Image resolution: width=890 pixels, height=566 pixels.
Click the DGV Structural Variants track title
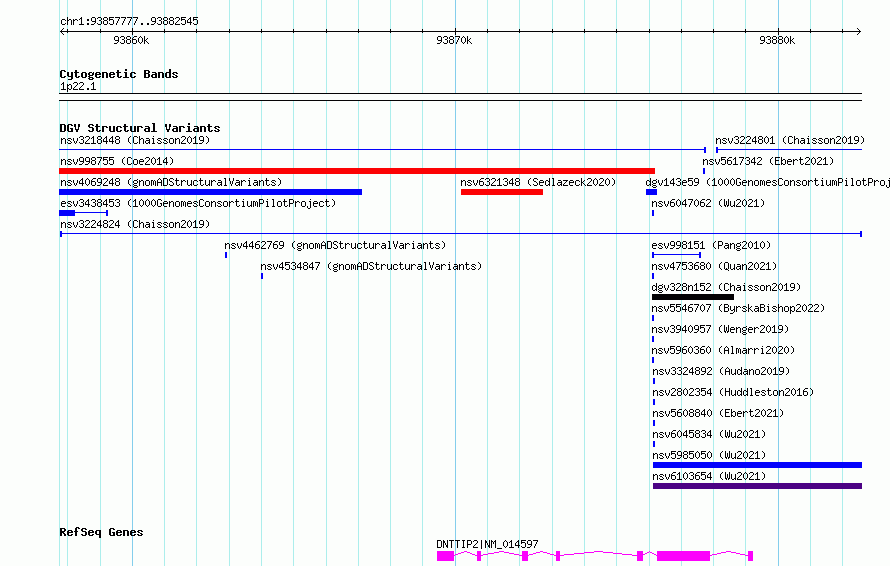click(x=140, y=128)
